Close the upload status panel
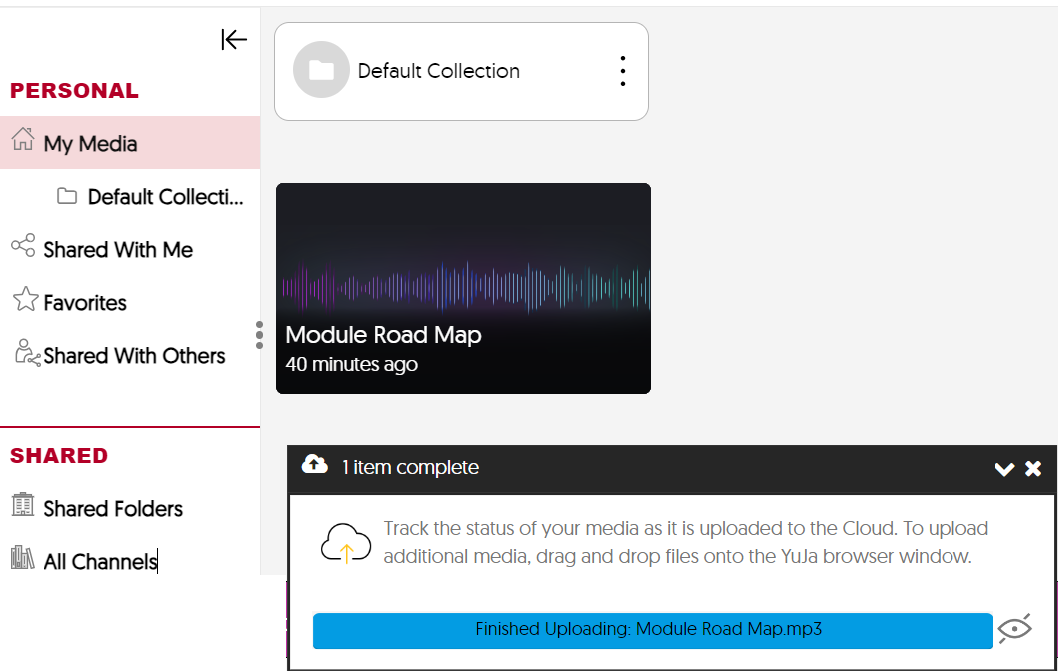Screen dimensions: 1058x671 click(1033, 469)
